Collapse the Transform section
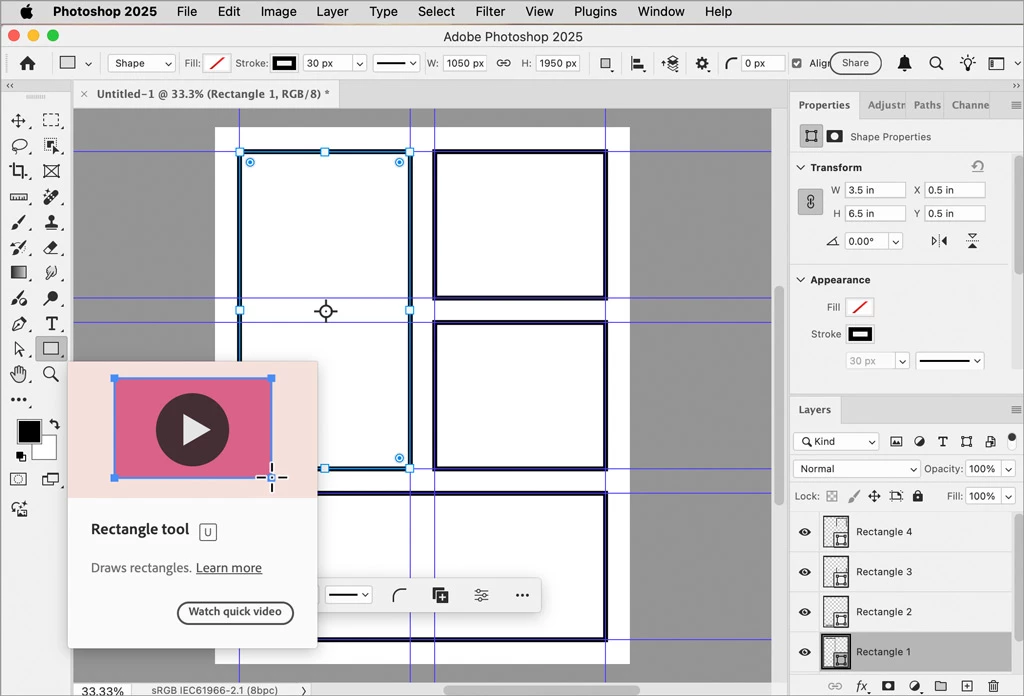Viewport: 1024px width, 696px height. tap(801, 168)
